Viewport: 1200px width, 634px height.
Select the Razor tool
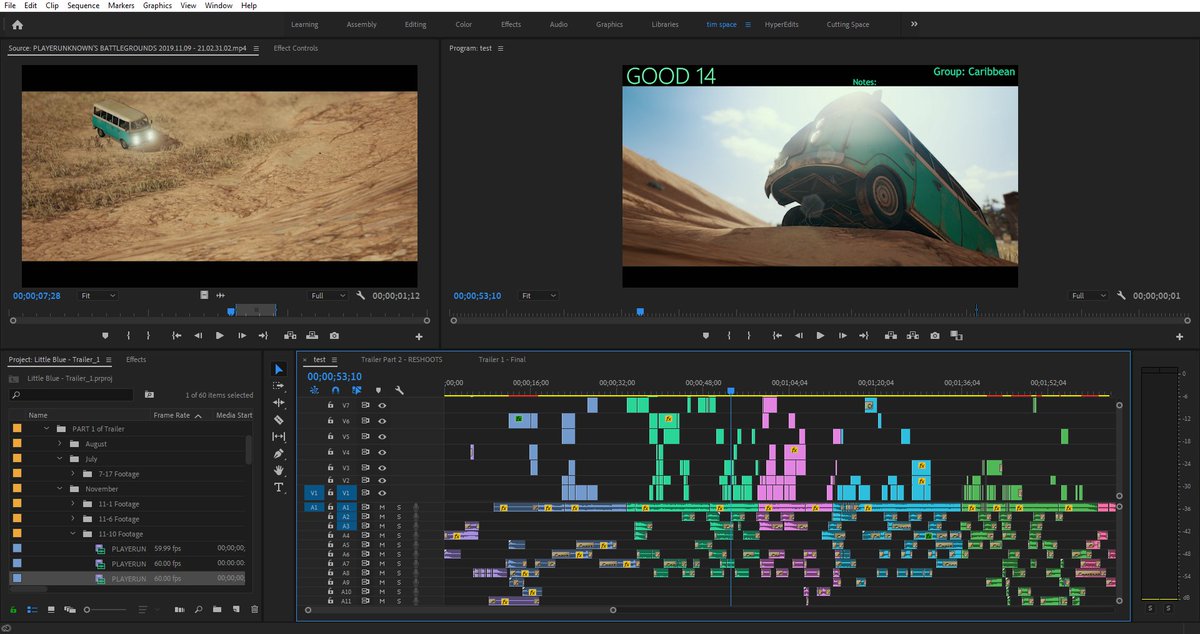click(x=279, y=420)
